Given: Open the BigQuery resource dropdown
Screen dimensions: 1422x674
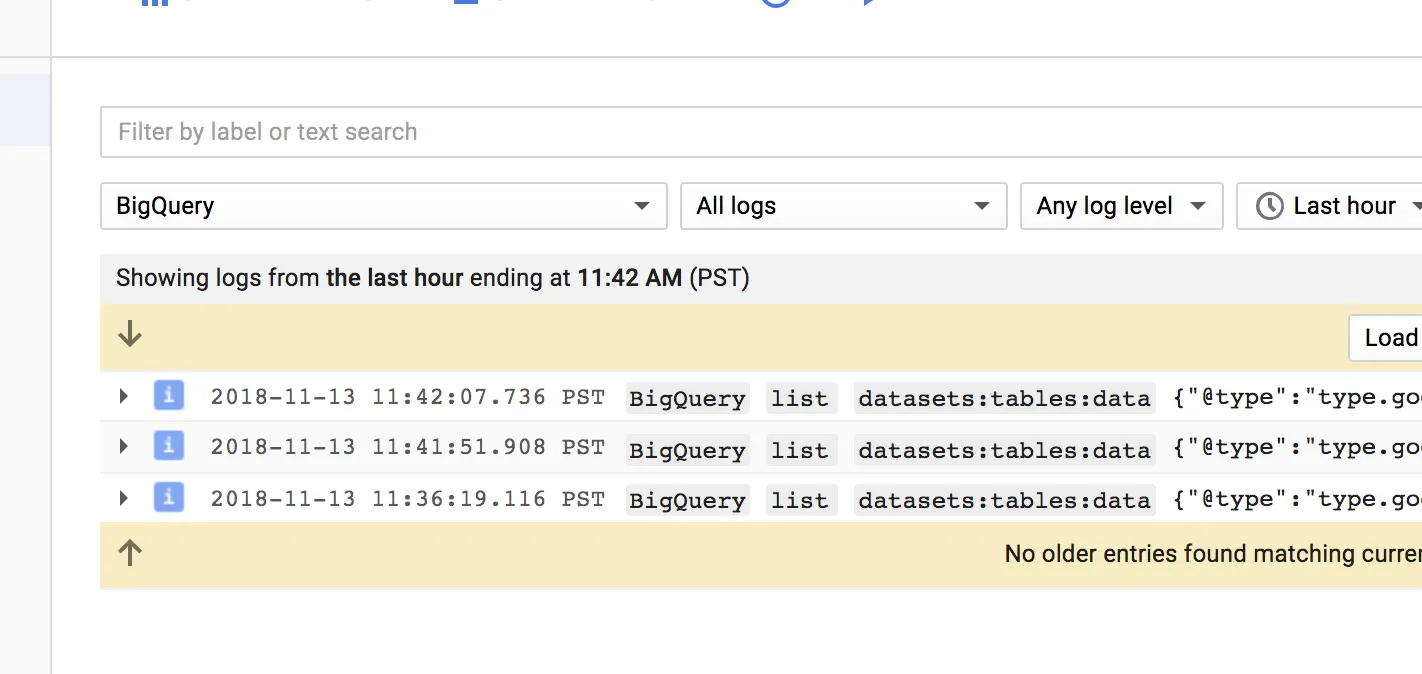Looking at the screenshot, I should click(x=383, y=206).
